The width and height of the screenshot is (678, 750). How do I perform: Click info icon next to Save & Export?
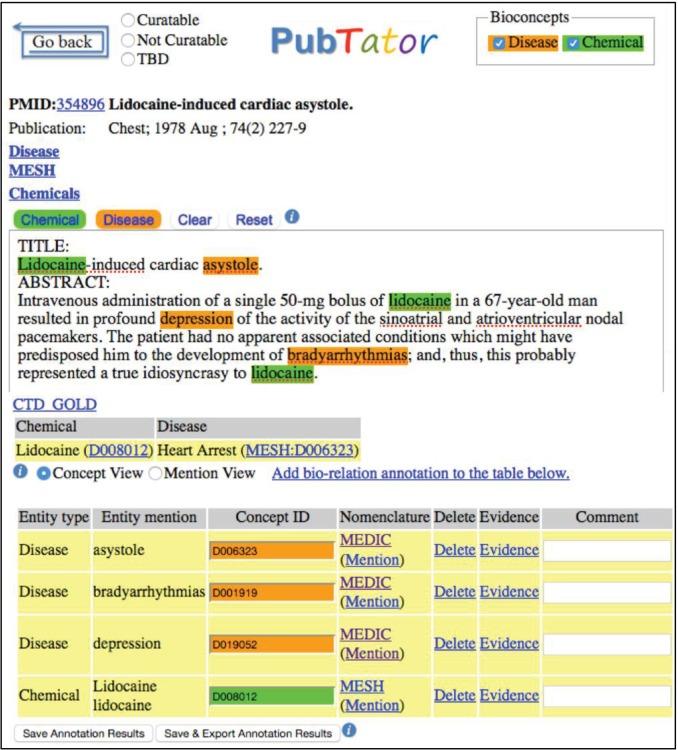pyautogui.click(x=349, y=731)
